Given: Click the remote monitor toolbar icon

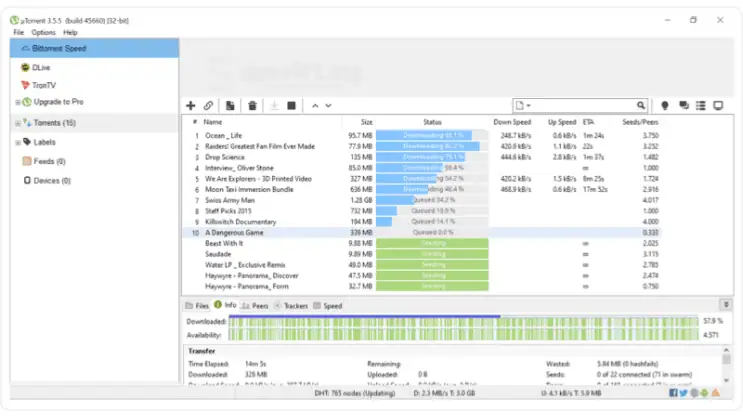Looking at the screenshot, I should [718, 105].
